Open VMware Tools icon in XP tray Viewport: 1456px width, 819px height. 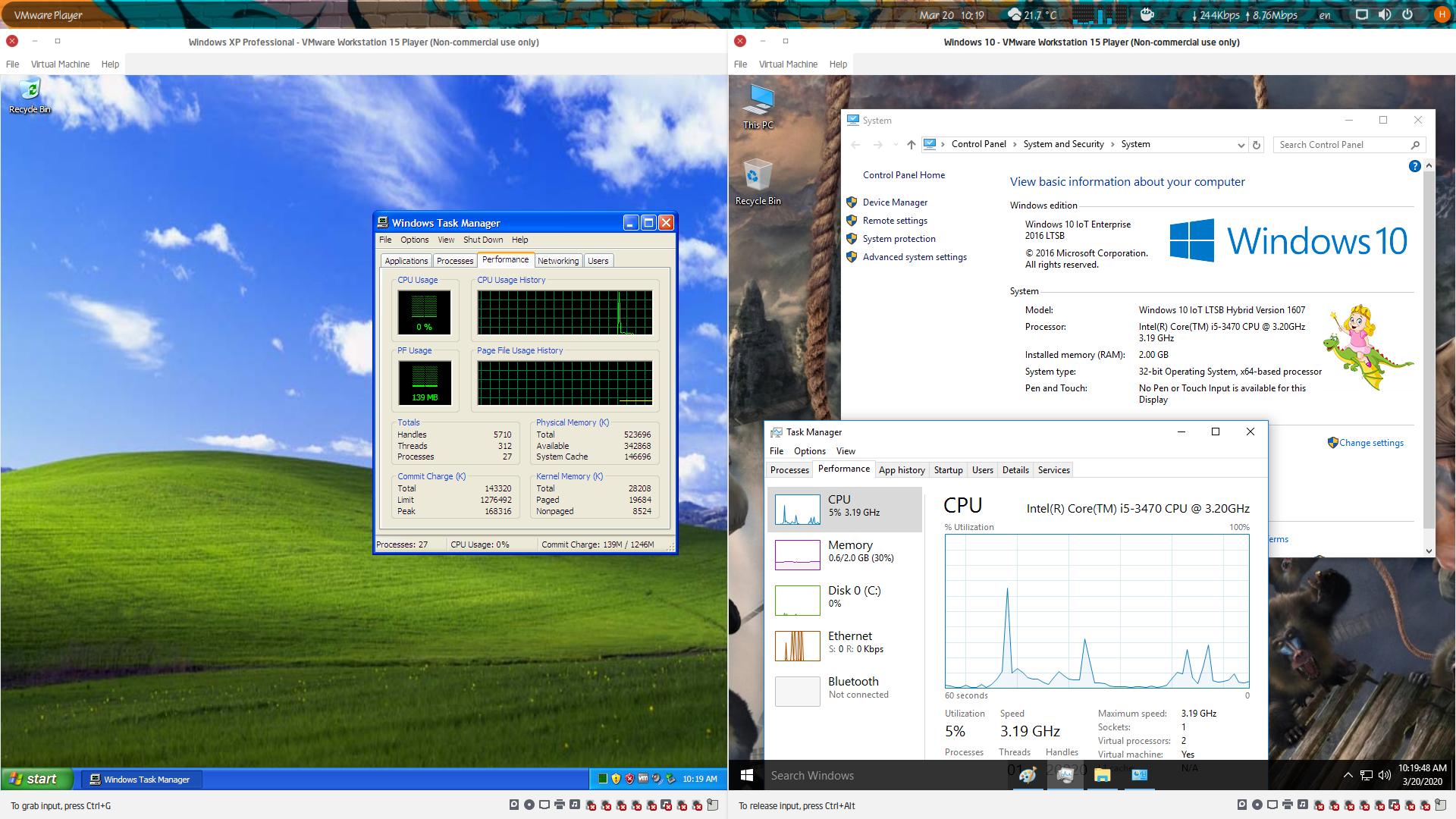[x=643, y=779]
